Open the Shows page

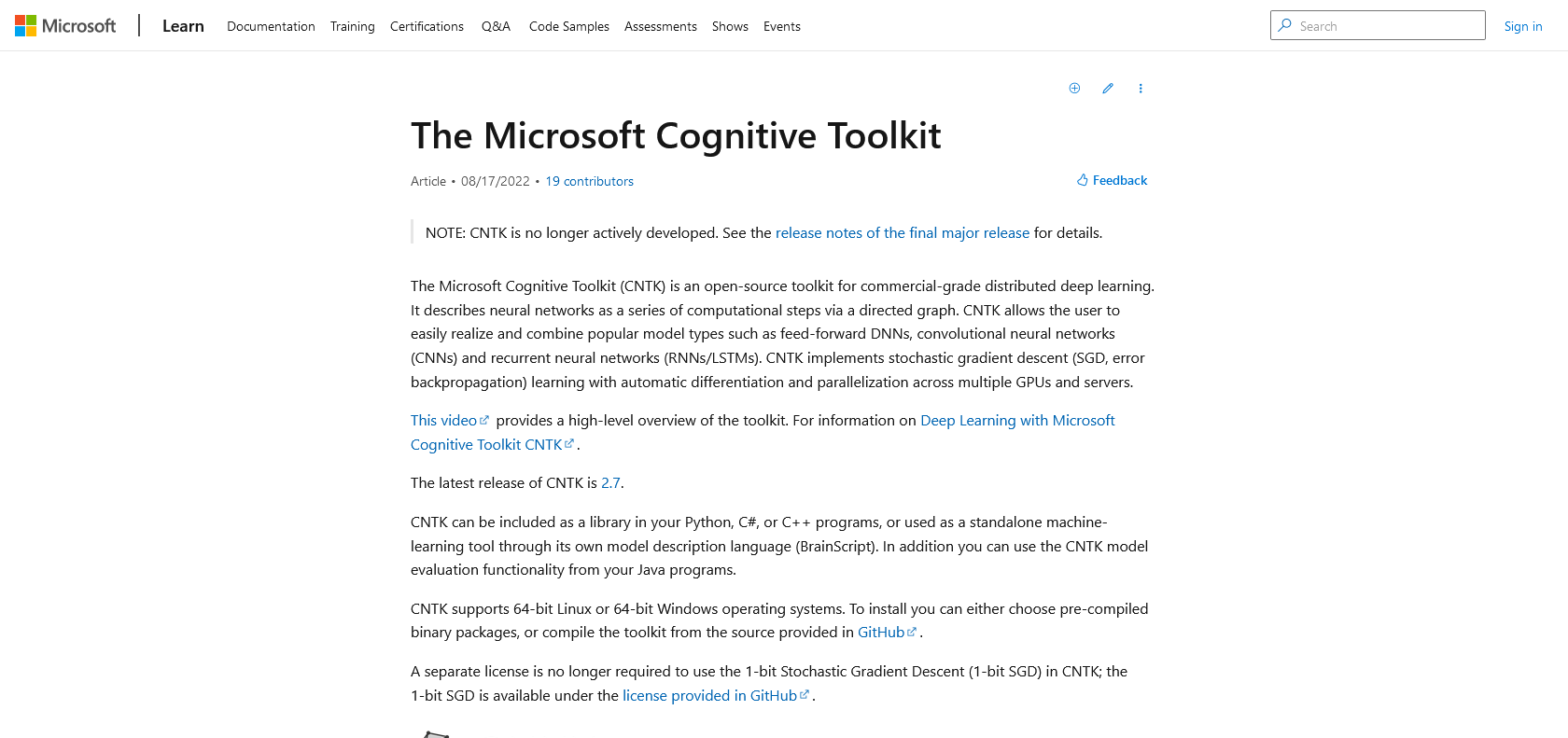click(x=730, y=26)
